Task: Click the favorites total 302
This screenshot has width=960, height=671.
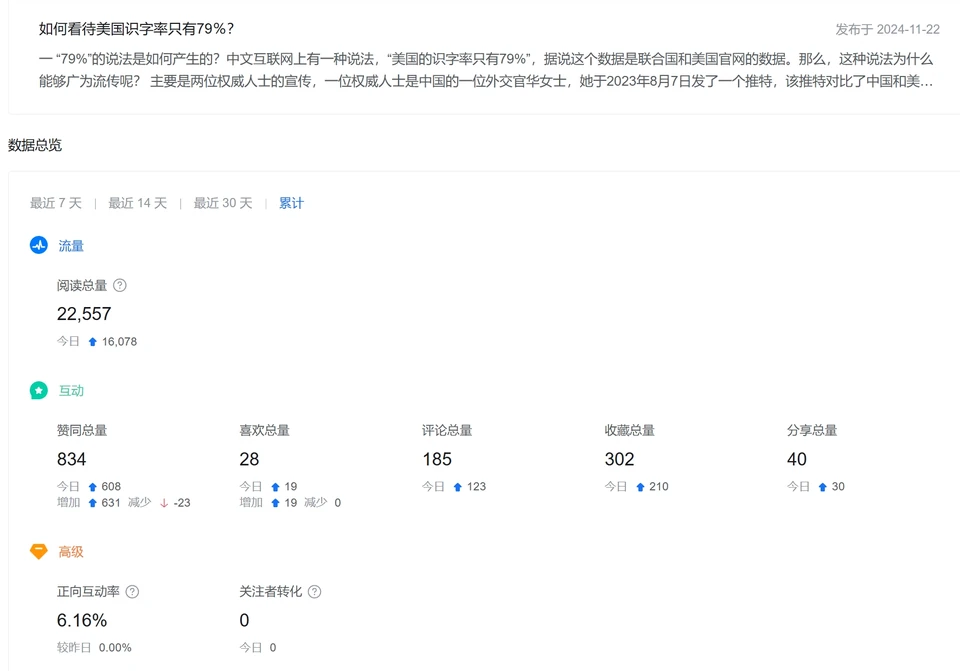Action: click(x=620, y=459)
